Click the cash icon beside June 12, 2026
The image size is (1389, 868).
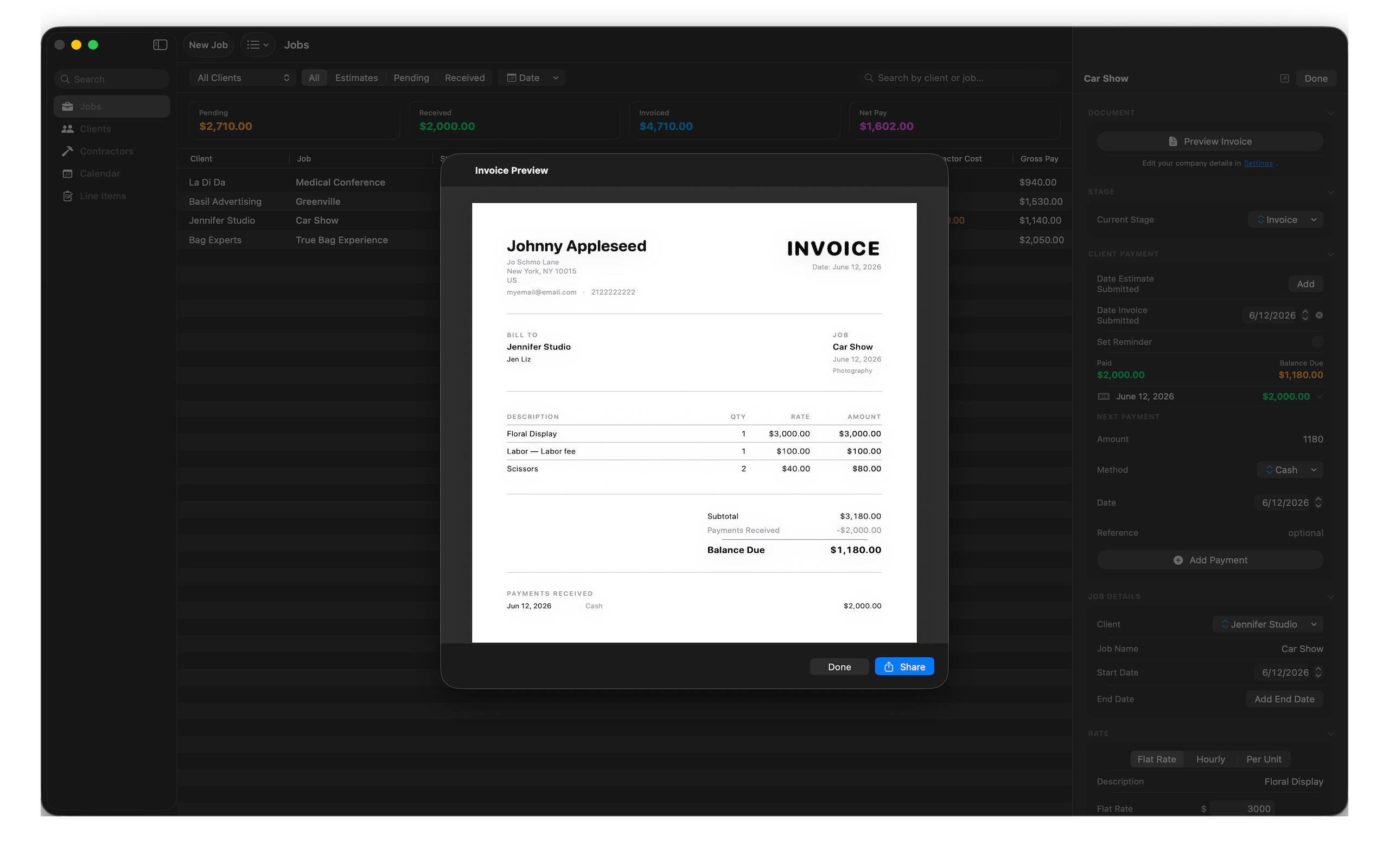pos(1103,396)
